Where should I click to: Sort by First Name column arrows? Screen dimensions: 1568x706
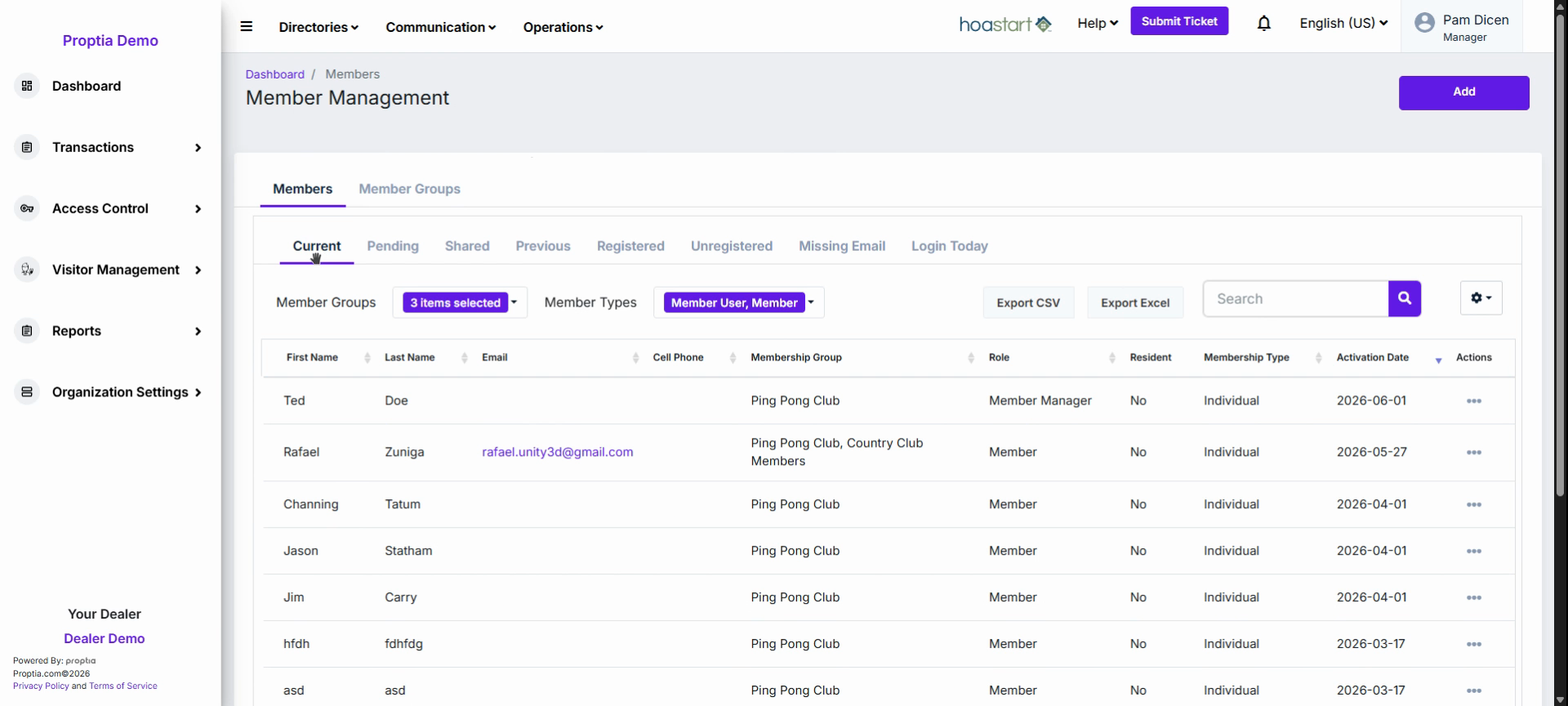pyautogui.click(x=367, y=358)
